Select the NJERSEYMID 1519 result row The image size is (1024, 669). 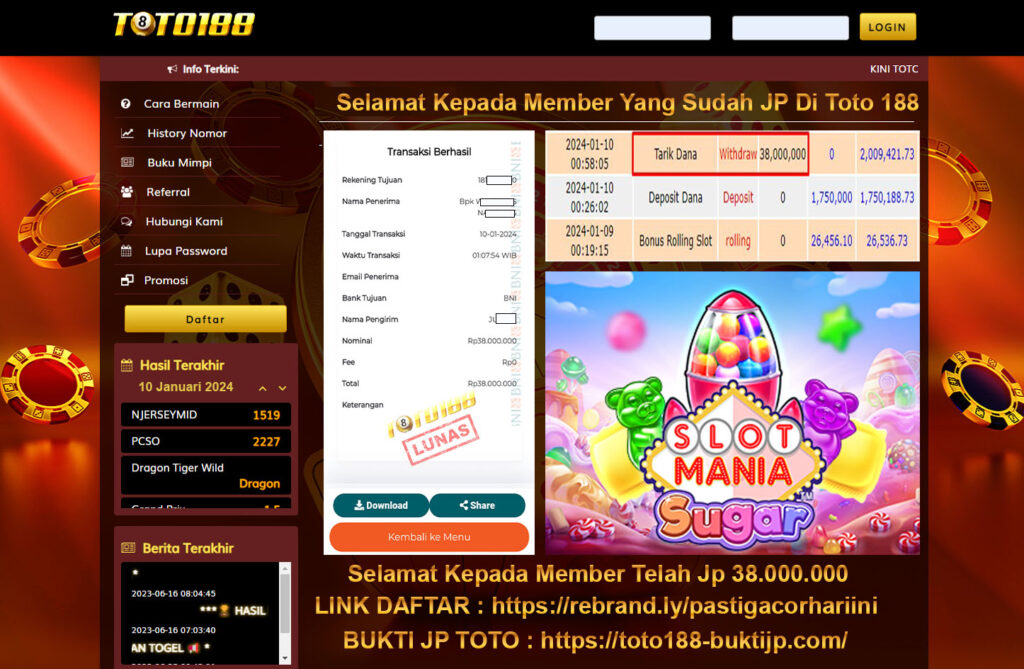[206, 415]
